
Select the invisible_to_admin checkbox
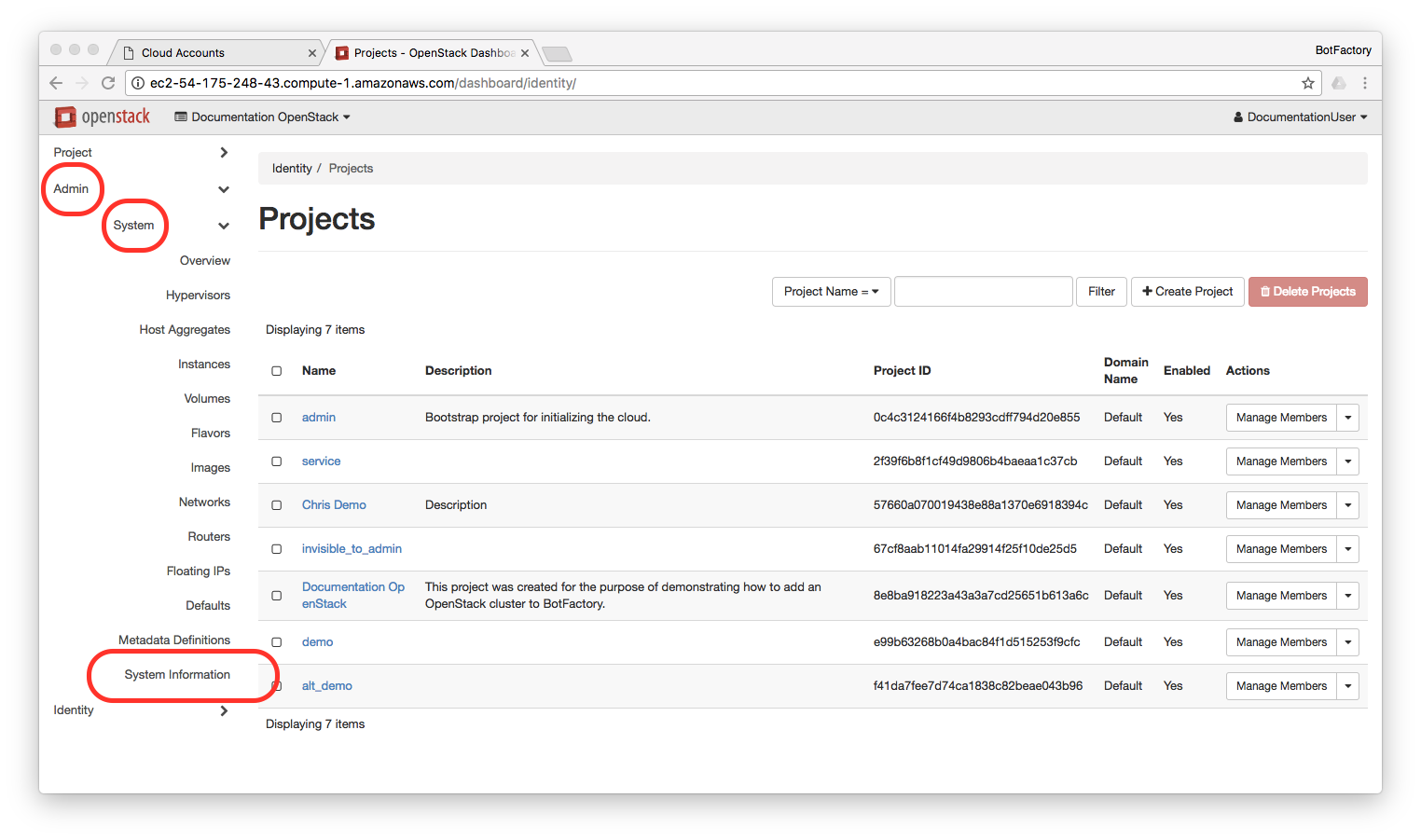point(277,549)
